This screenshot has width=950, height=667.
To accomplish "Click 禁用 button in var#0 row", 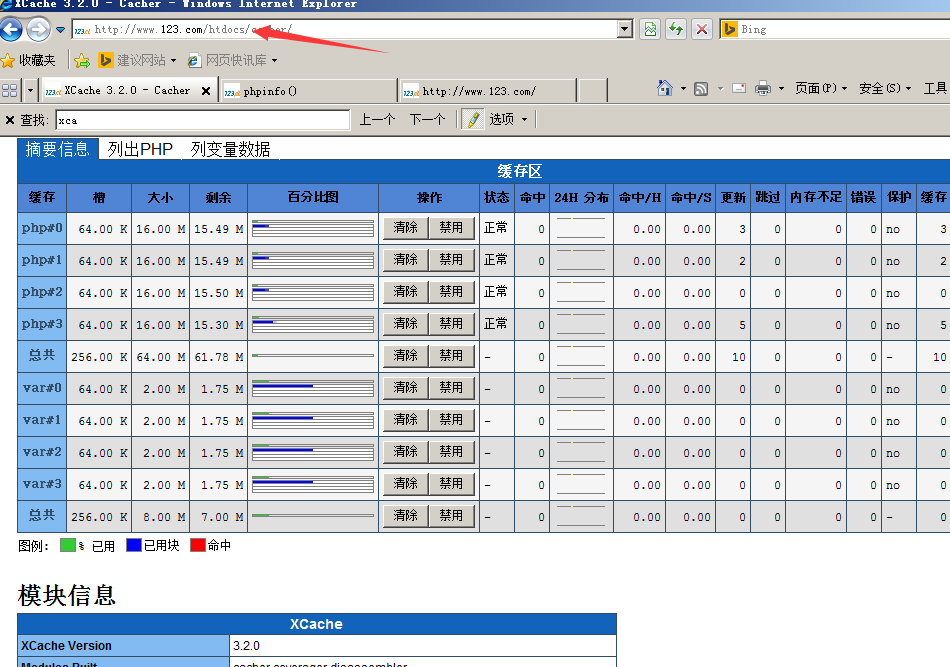I will (x=451, y=388).
